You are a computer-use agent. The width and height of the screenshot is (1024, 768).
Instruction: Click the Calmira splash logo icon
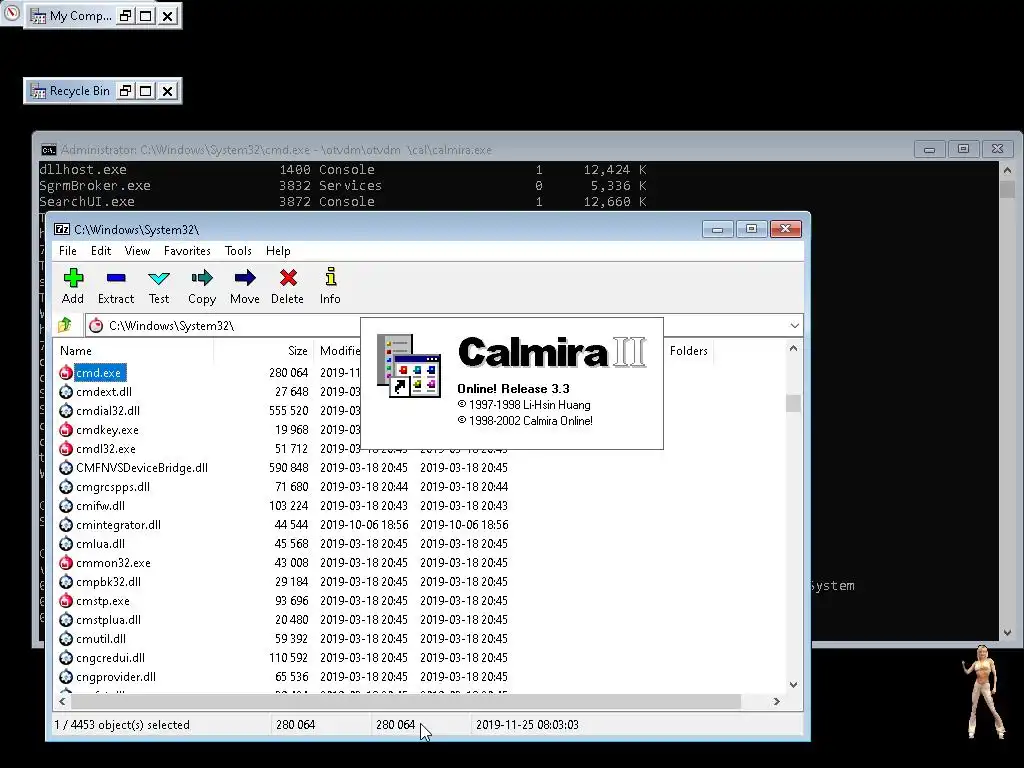[409, 365]
